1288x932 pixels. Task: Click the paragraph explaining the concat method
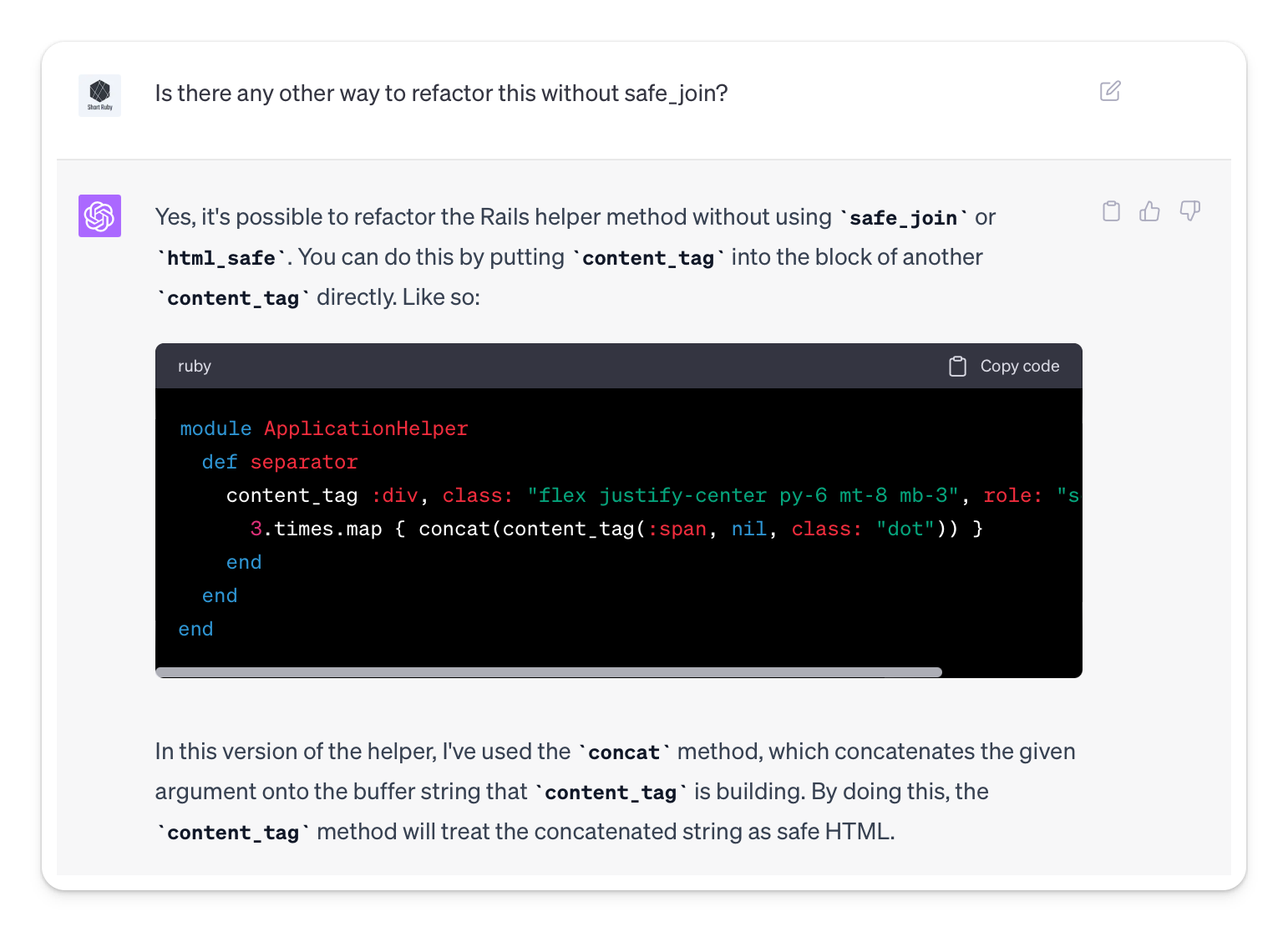point(616,792)
